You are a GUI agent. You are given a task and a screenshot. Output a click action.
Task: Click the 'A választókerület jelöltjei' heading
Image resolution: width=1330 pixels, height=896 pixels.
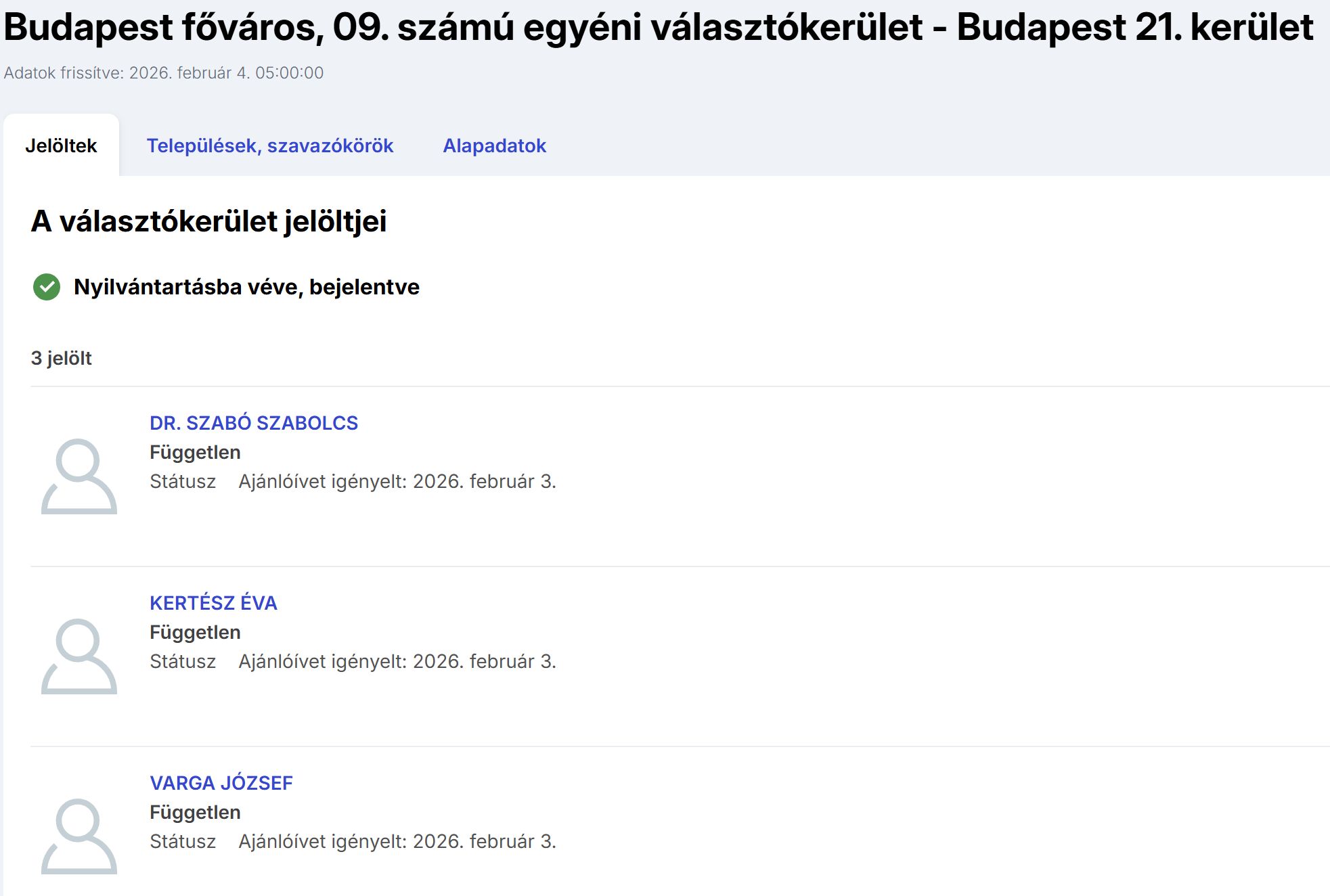[x=208, y=221]
